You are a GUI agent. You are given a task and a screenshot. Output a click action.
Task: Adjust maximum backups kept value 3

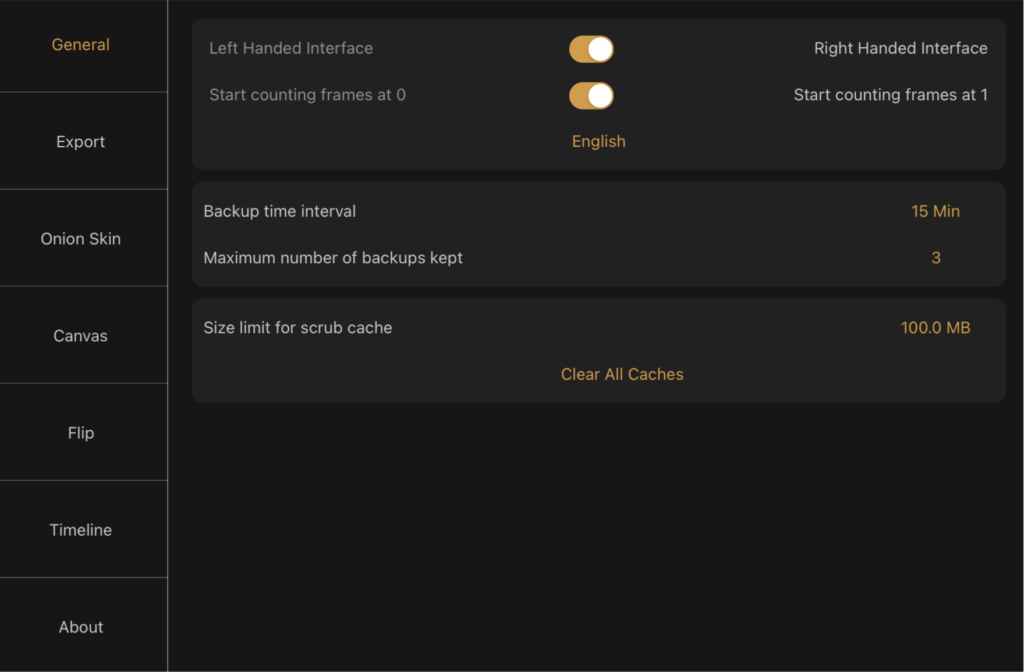936,258
